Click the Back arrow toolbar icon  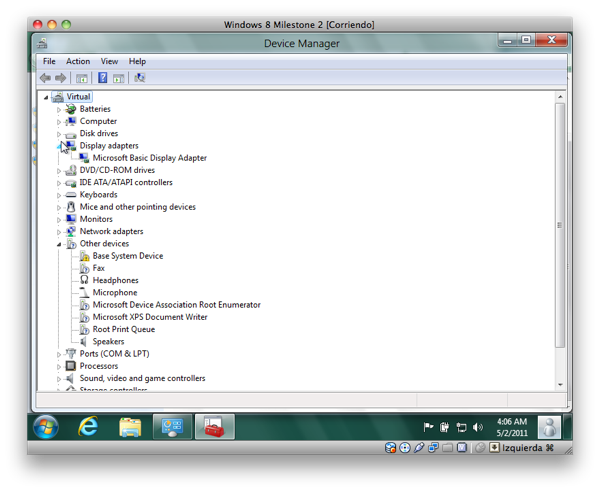tap(46, 78)
